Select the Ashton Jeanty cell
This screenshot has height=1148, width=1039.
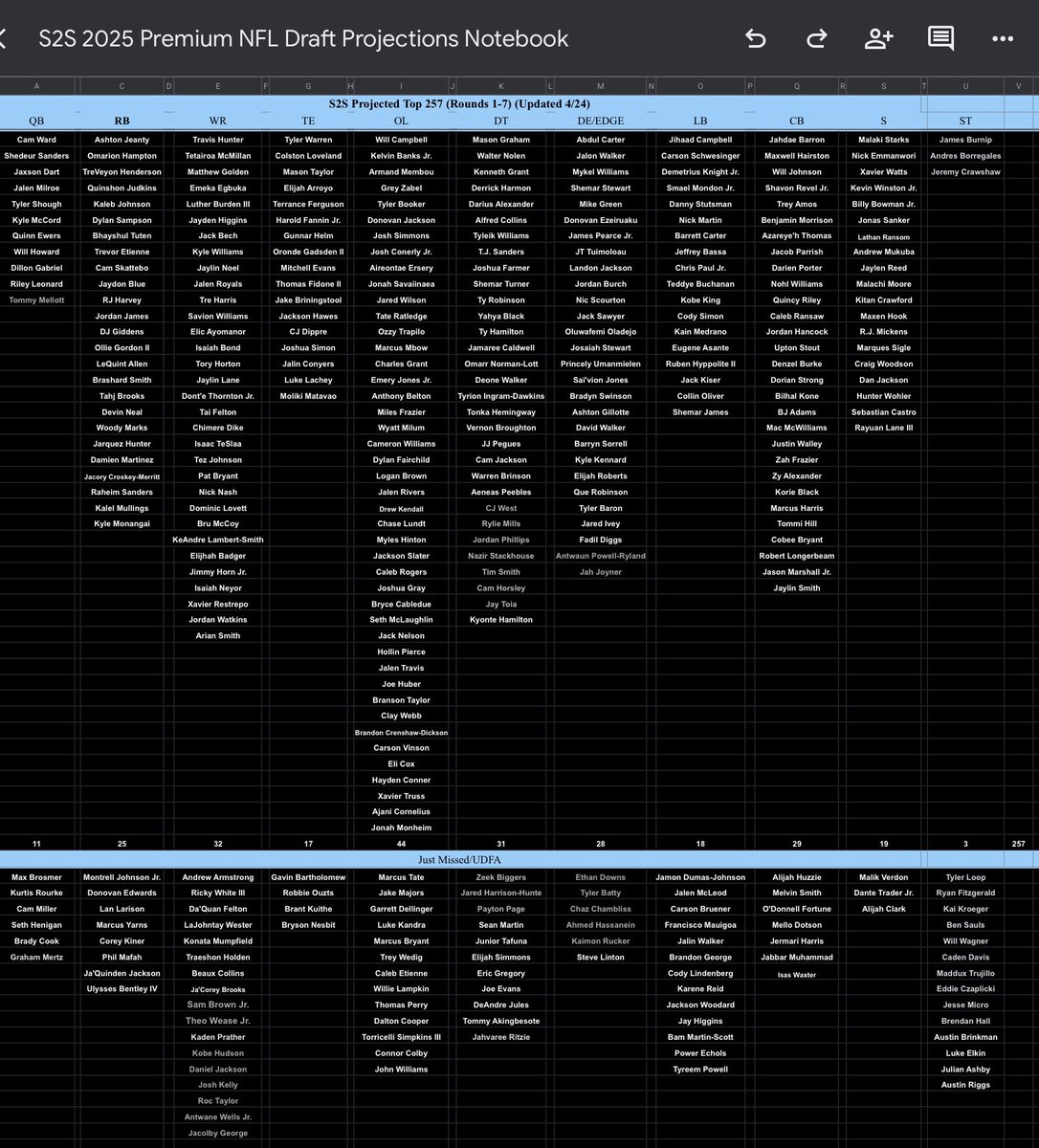tap(122, 140)
